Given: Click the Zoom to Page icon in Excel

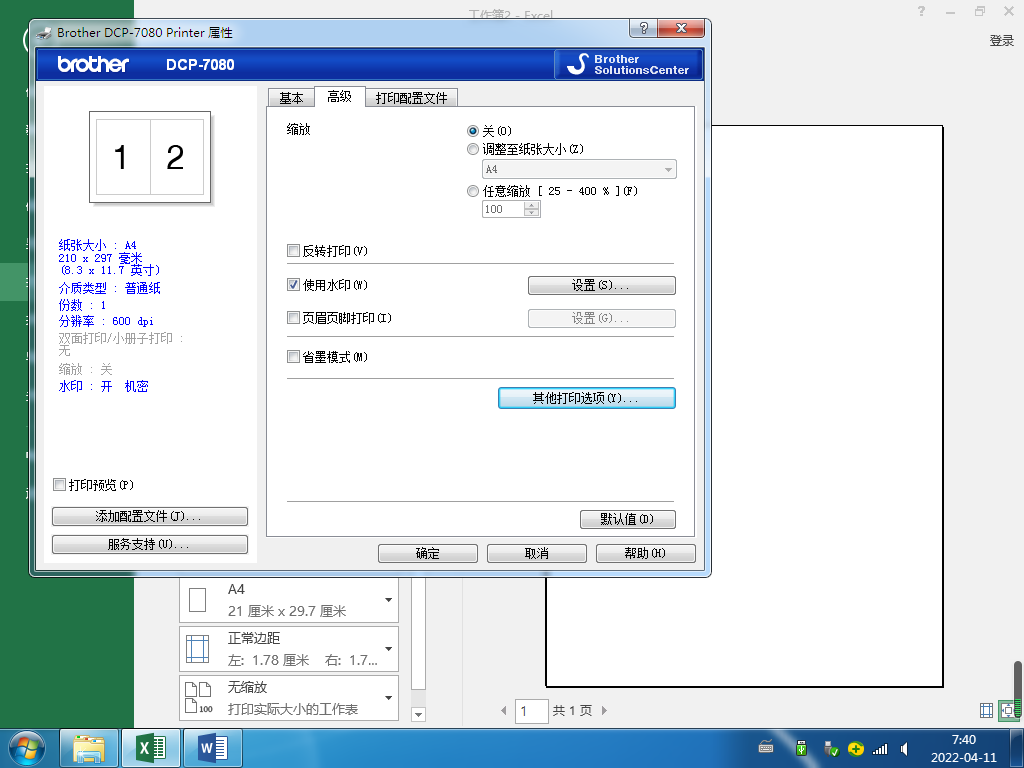Looking at the screenshot, I should coord(1008,710).
